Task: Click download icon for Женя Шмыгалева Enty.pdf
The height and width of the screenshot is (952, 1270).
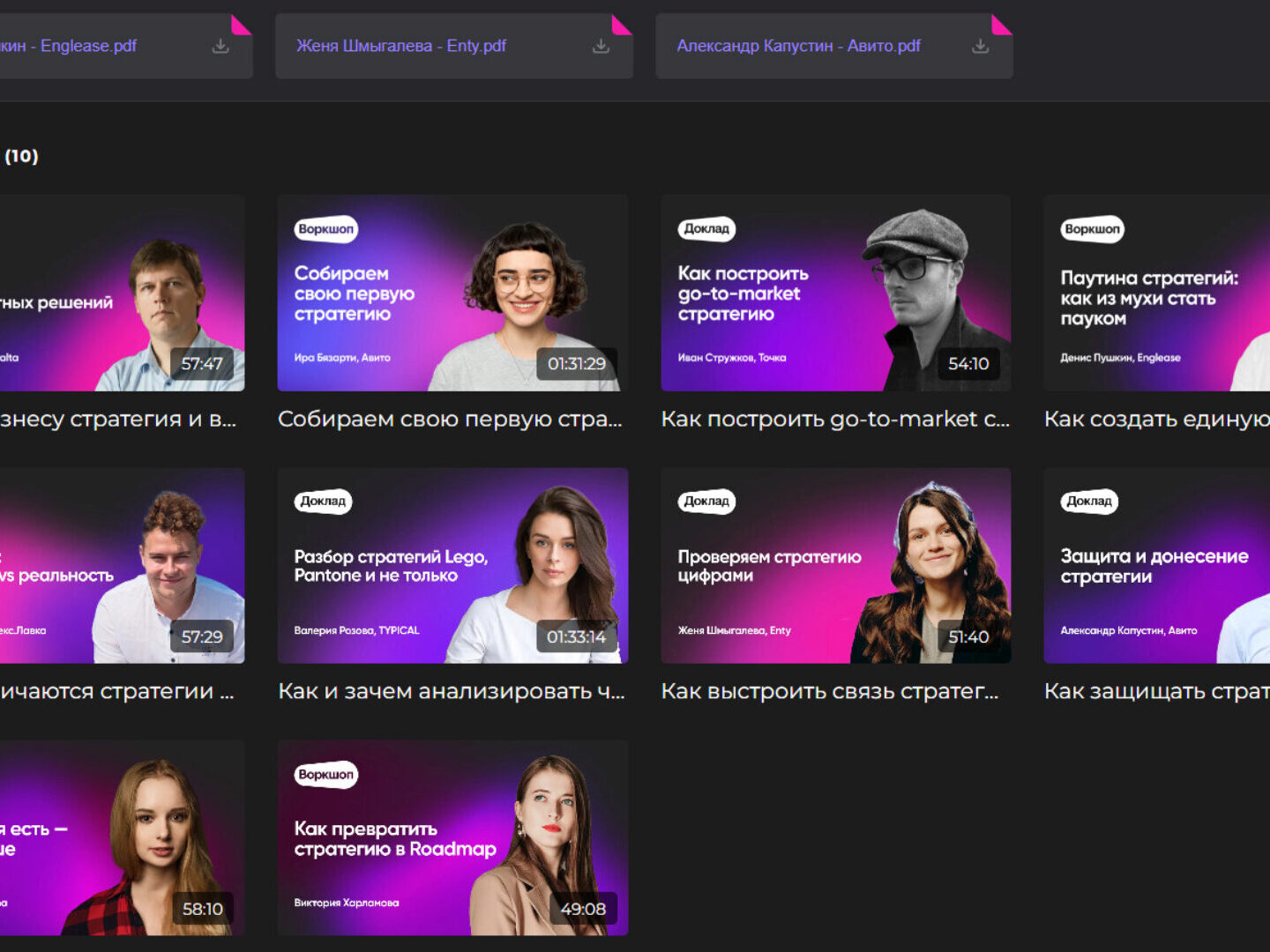Action: coord(601,46)
